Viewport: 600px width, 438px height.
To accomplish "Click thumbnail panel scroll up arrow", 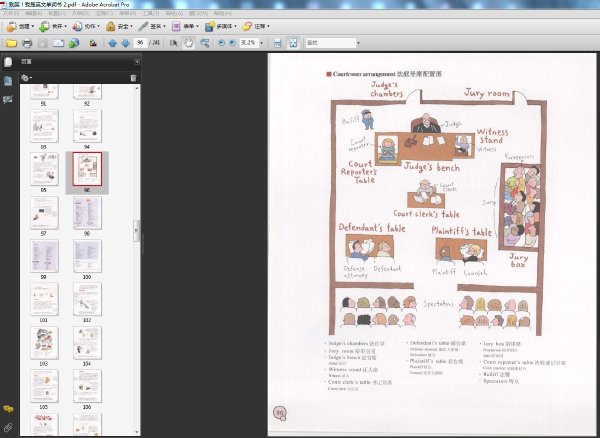I will click(137, 88).
